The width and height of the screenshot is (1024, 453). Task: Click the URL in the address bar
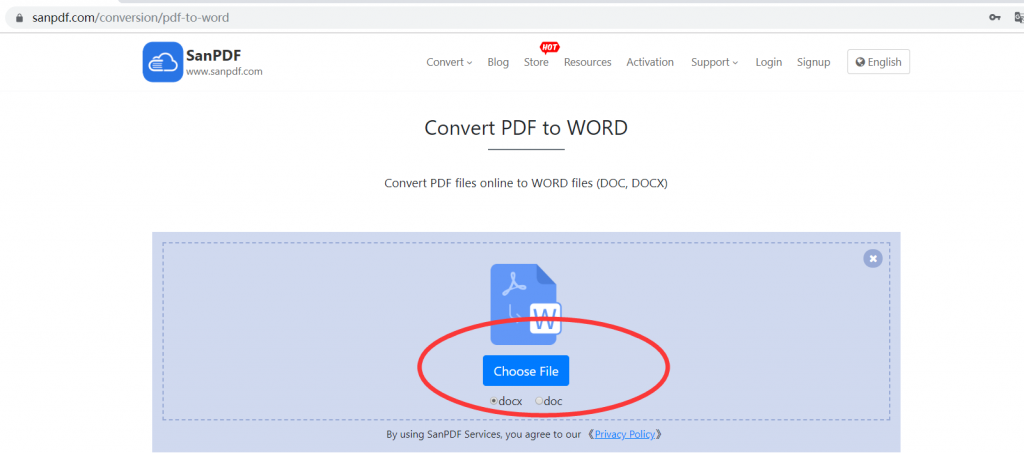[x=131, y=18]
